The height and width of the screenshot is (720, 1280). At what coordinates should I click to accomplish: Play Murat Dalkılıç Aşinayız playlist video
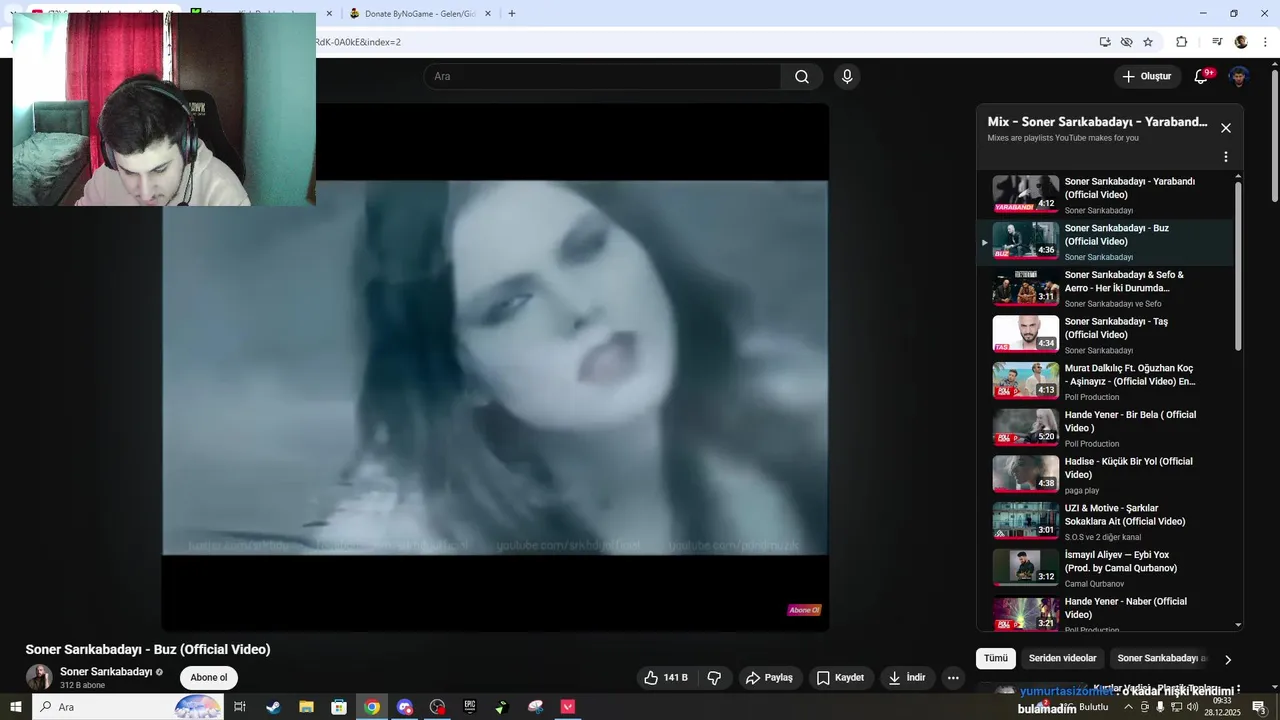[1105, 382]
